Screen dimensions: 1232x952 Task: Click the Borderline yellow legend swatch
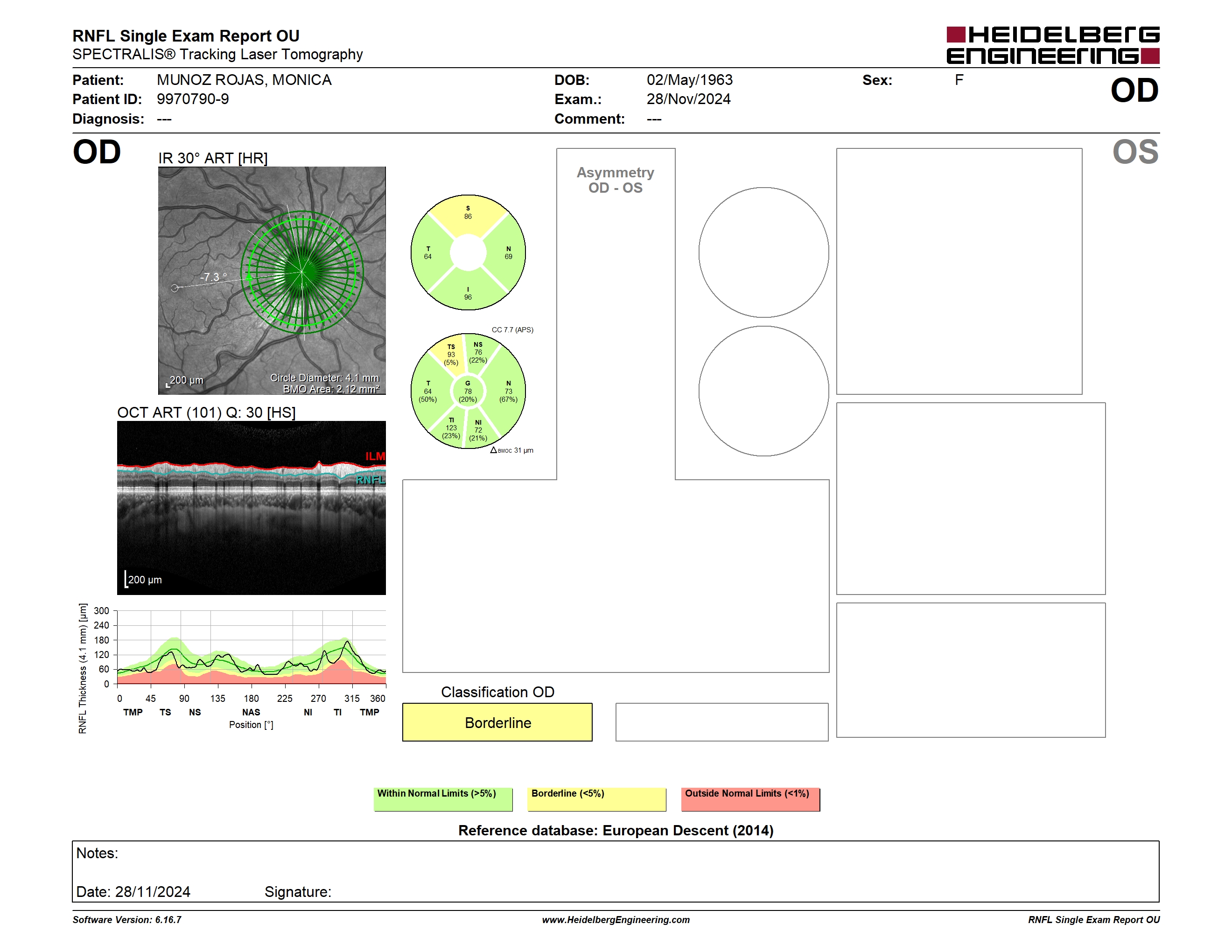point(597,799)
